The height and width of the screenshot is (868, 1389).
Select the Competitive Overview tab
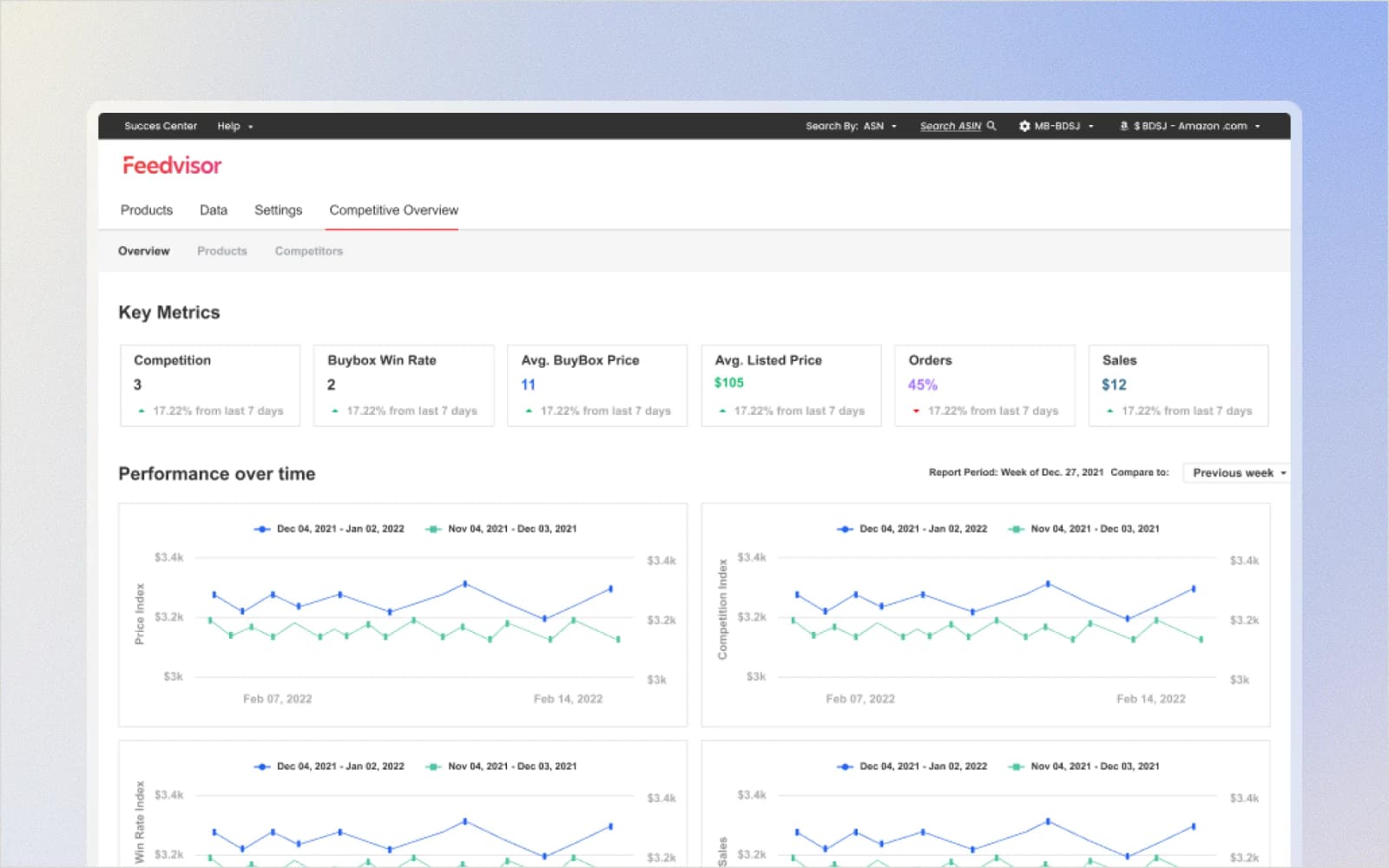click(x=393, y=210)
